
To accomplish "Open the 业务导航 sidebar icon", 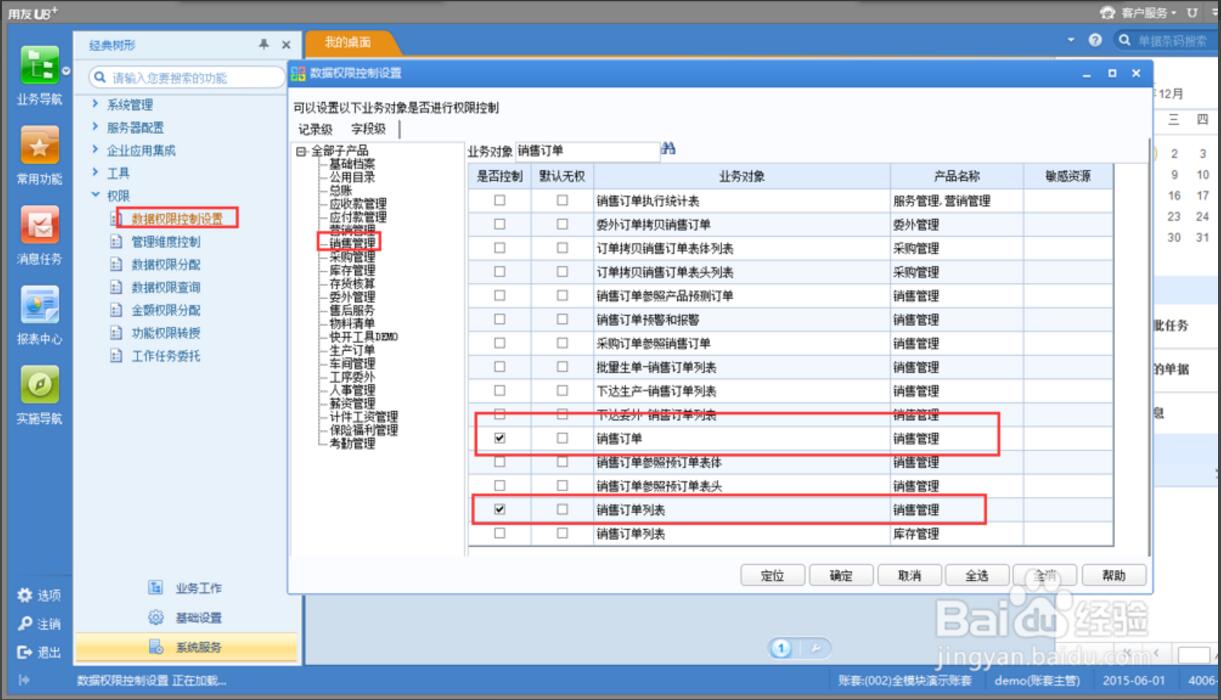I will pos(39,67).
